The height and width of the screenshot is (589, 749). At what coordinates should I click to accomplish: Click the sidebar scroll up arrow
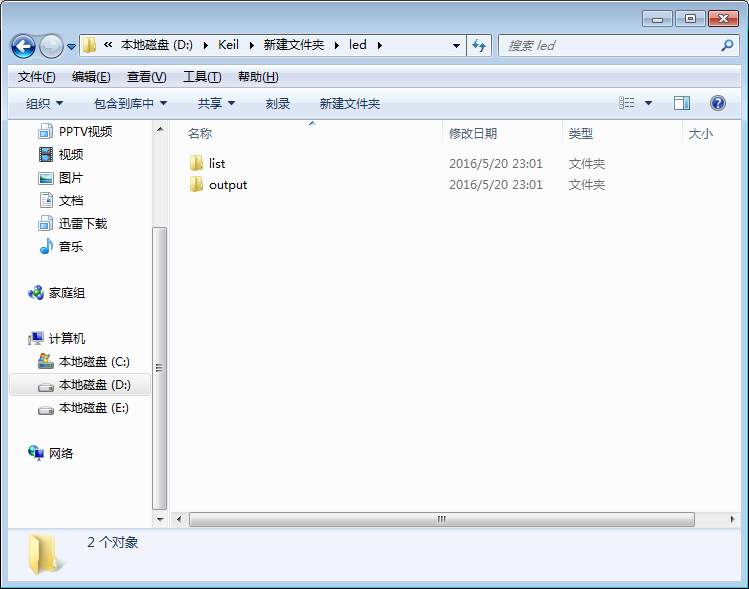(x=160, y=129)
